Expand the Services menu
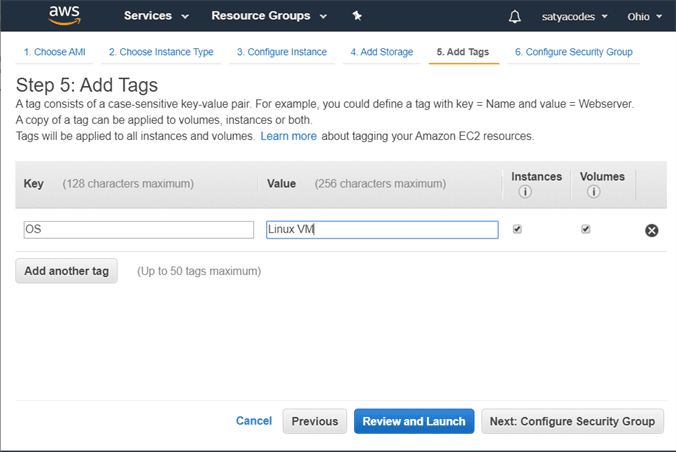This screenshot has height=452, width=676. click(156, 17)
